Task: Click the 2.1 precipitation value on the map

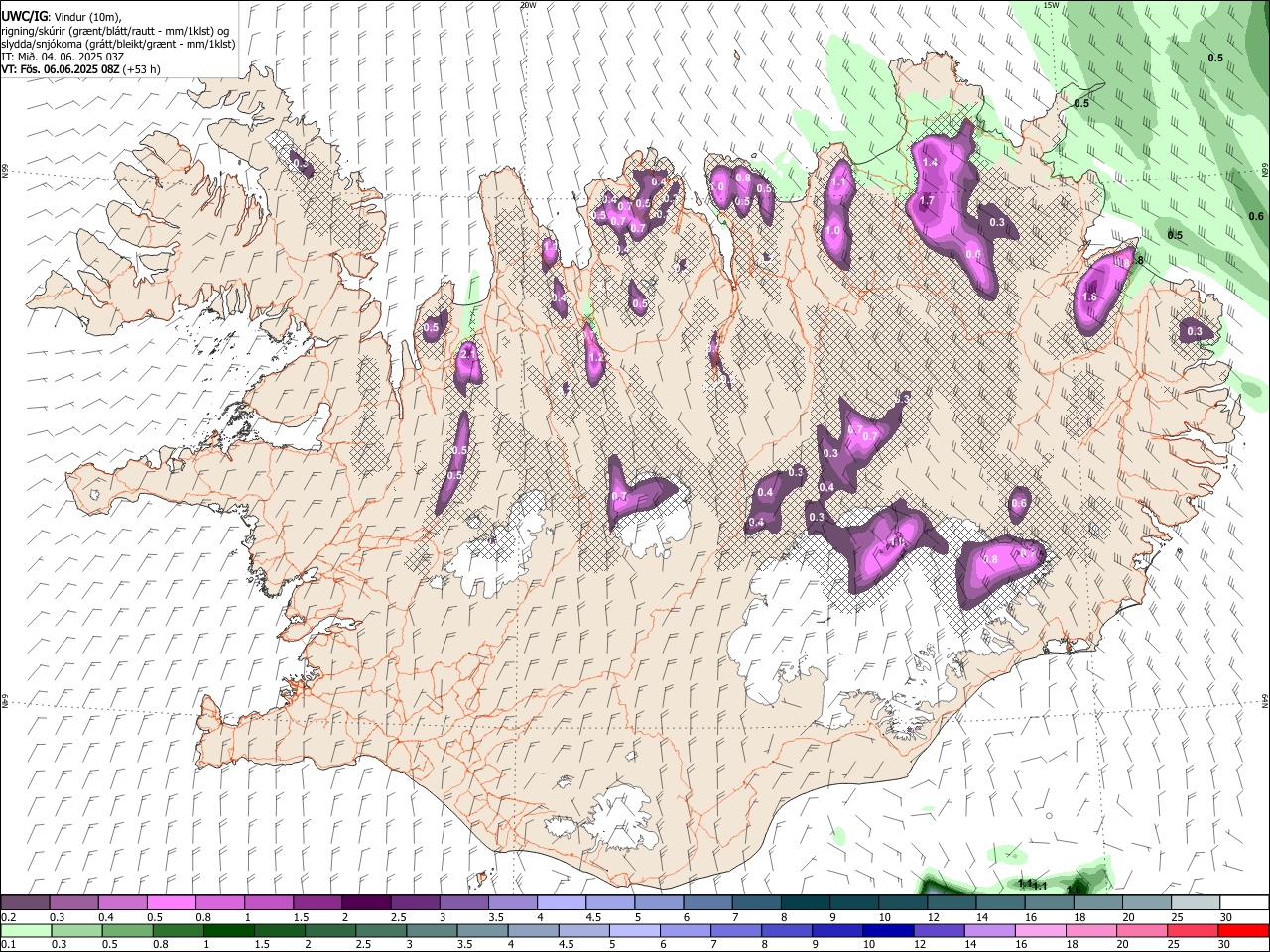Action: (x=468, y=353)
